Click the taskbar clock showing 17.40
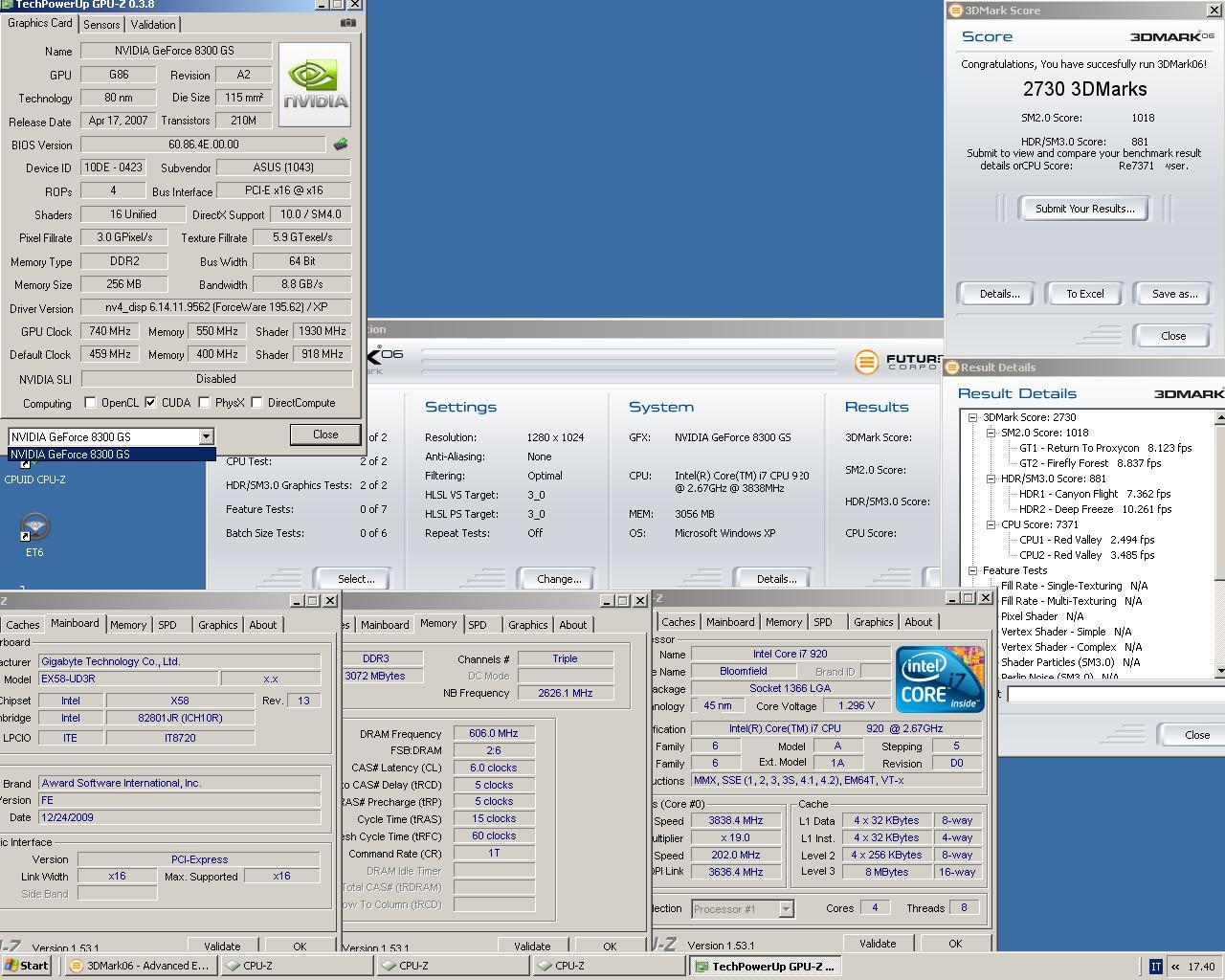 click(x=1201, y=967)
